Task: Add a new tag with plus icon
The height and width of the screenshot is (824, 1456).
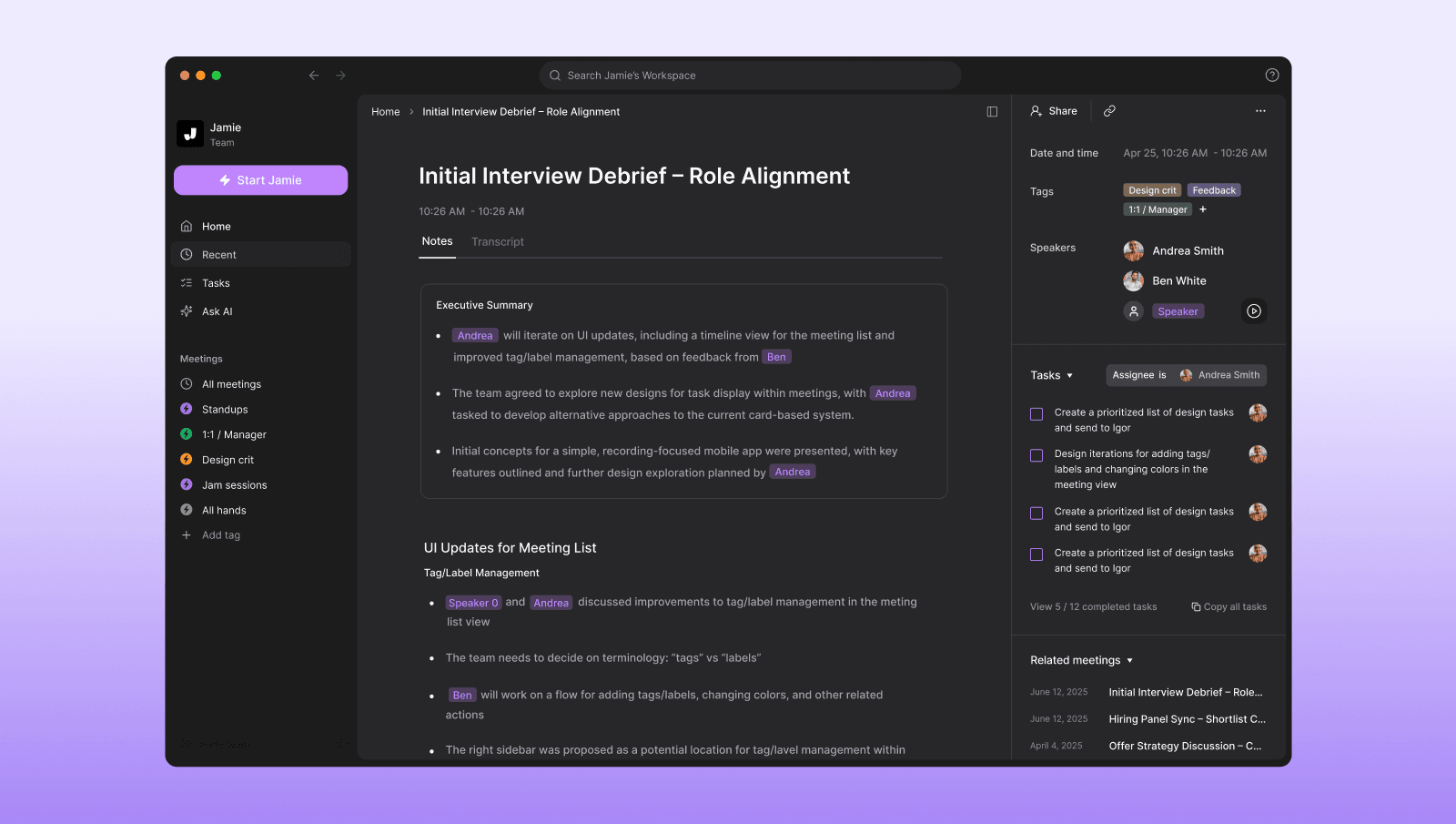Action: (1203, 209)
